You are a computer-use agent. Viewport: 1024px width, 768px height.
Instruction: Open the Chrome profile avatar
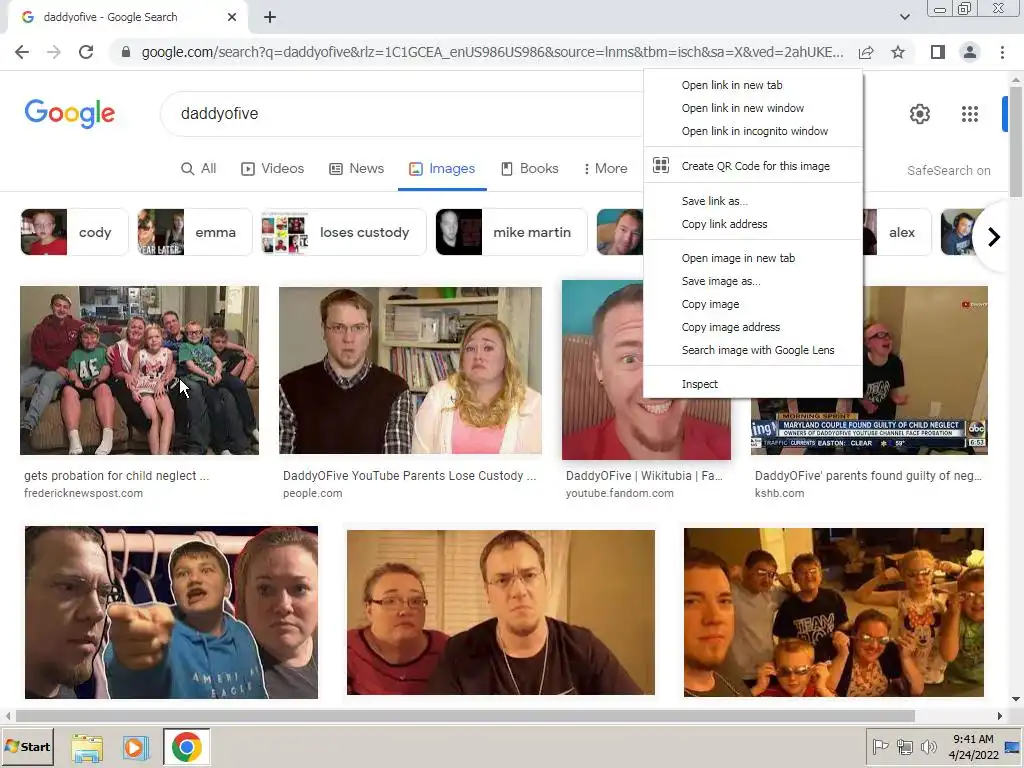click(970, 52)
